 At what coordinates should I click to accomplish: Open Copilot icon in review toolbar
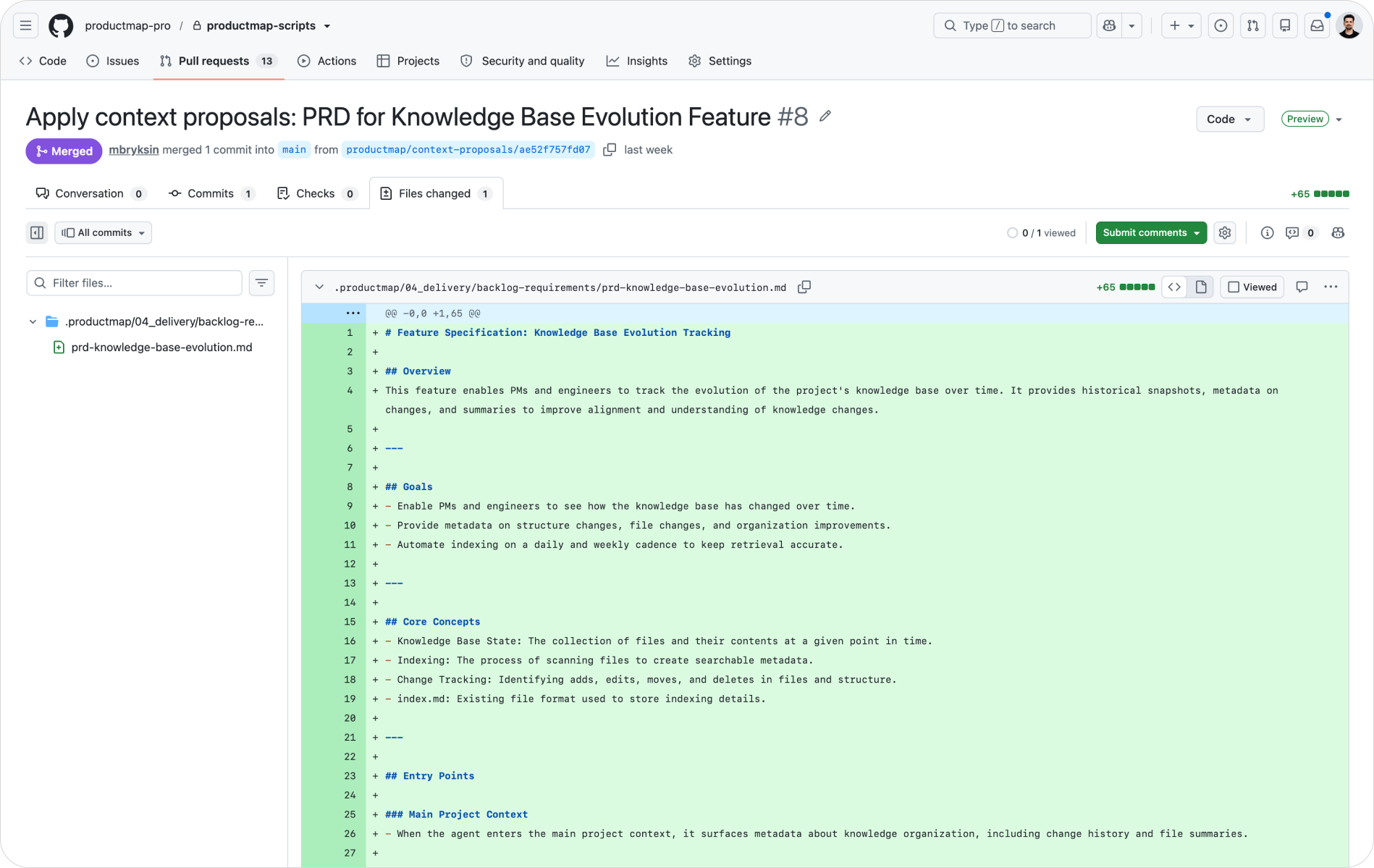point(1338,232)
